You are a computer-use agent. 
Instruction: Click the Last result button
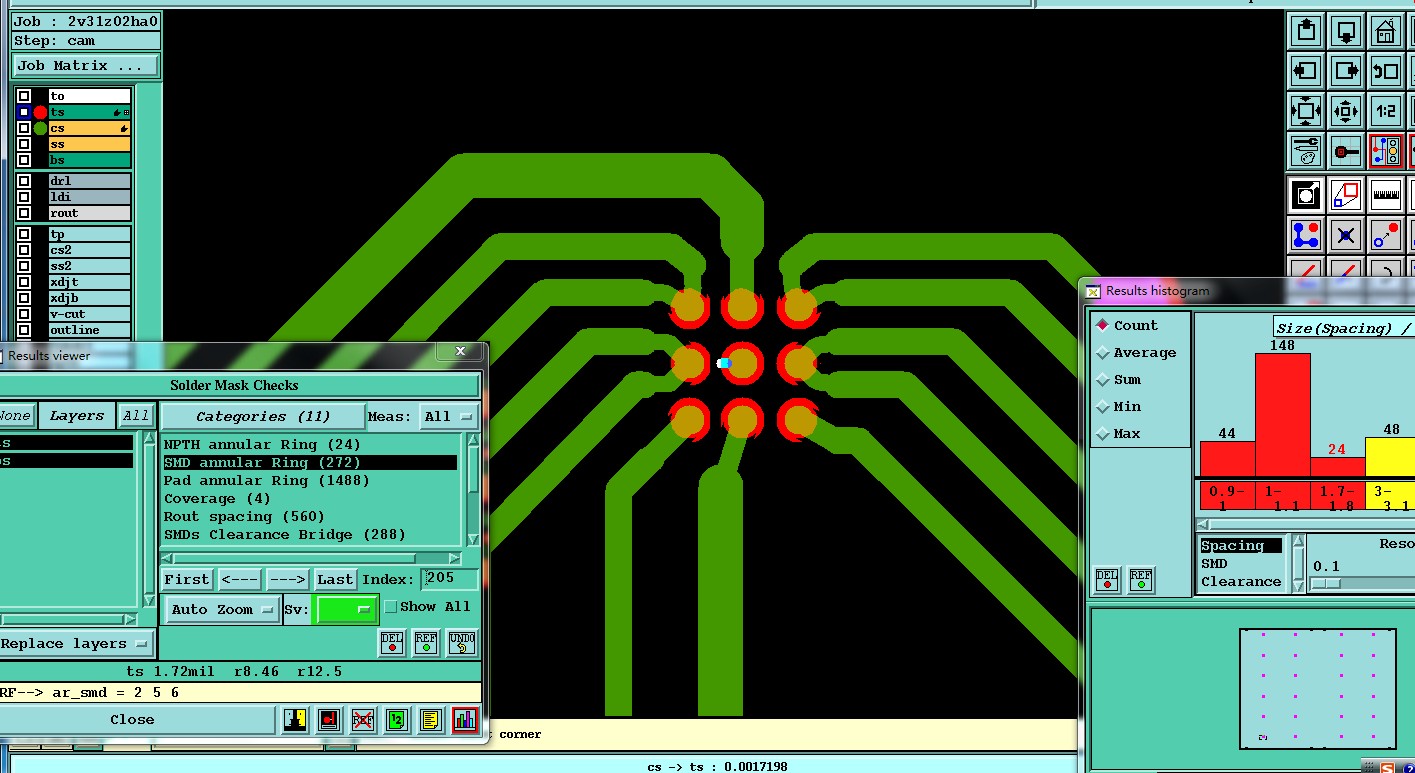coord(335,579)
